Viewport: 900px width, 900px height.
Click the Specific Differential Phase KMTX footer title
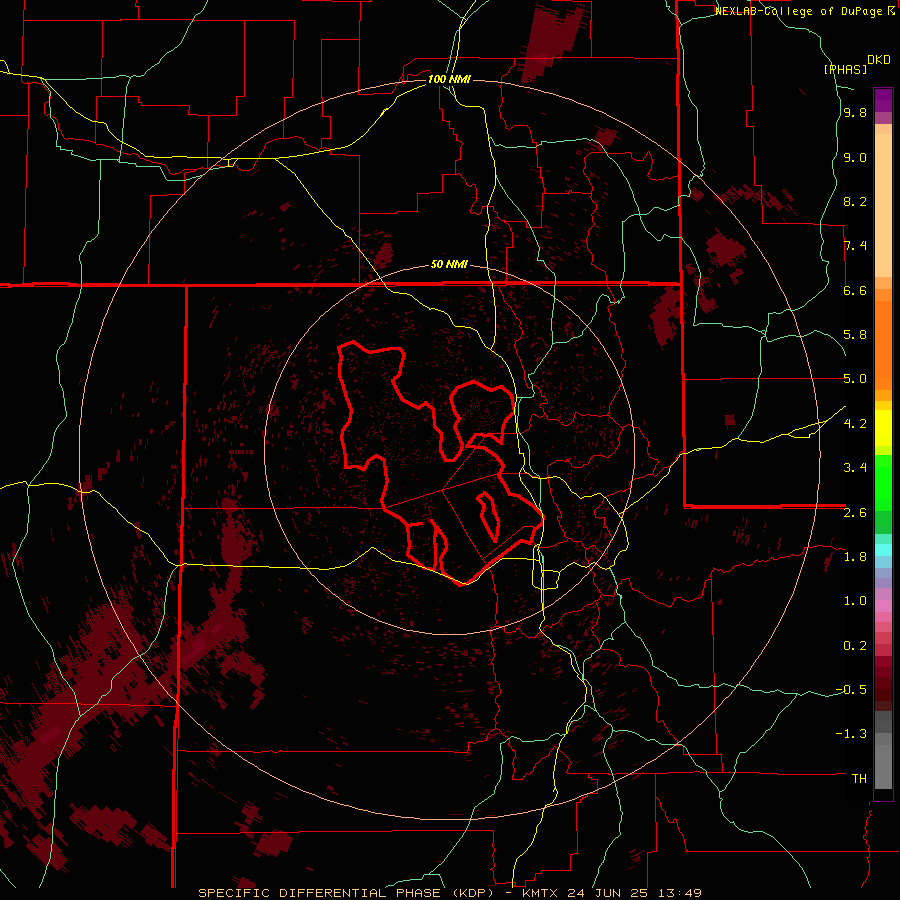(x=450, y=893)
